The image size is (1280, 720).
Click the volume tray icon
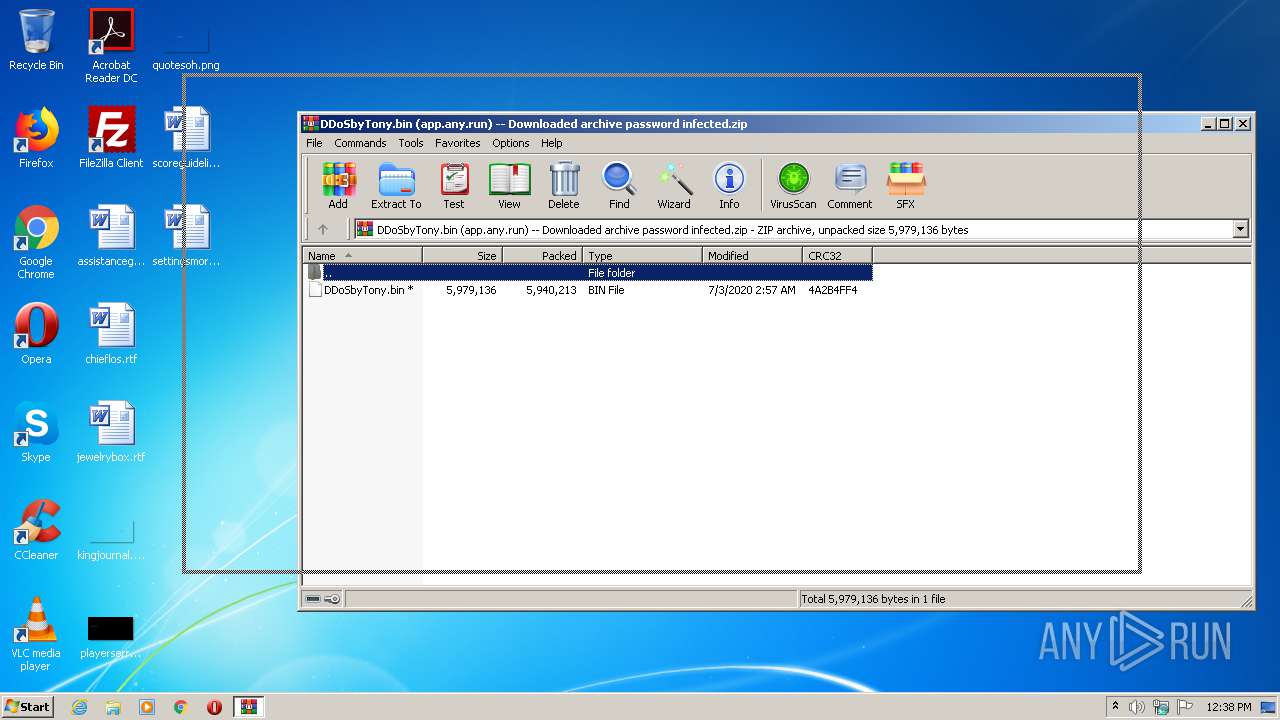pos(1136,707)
